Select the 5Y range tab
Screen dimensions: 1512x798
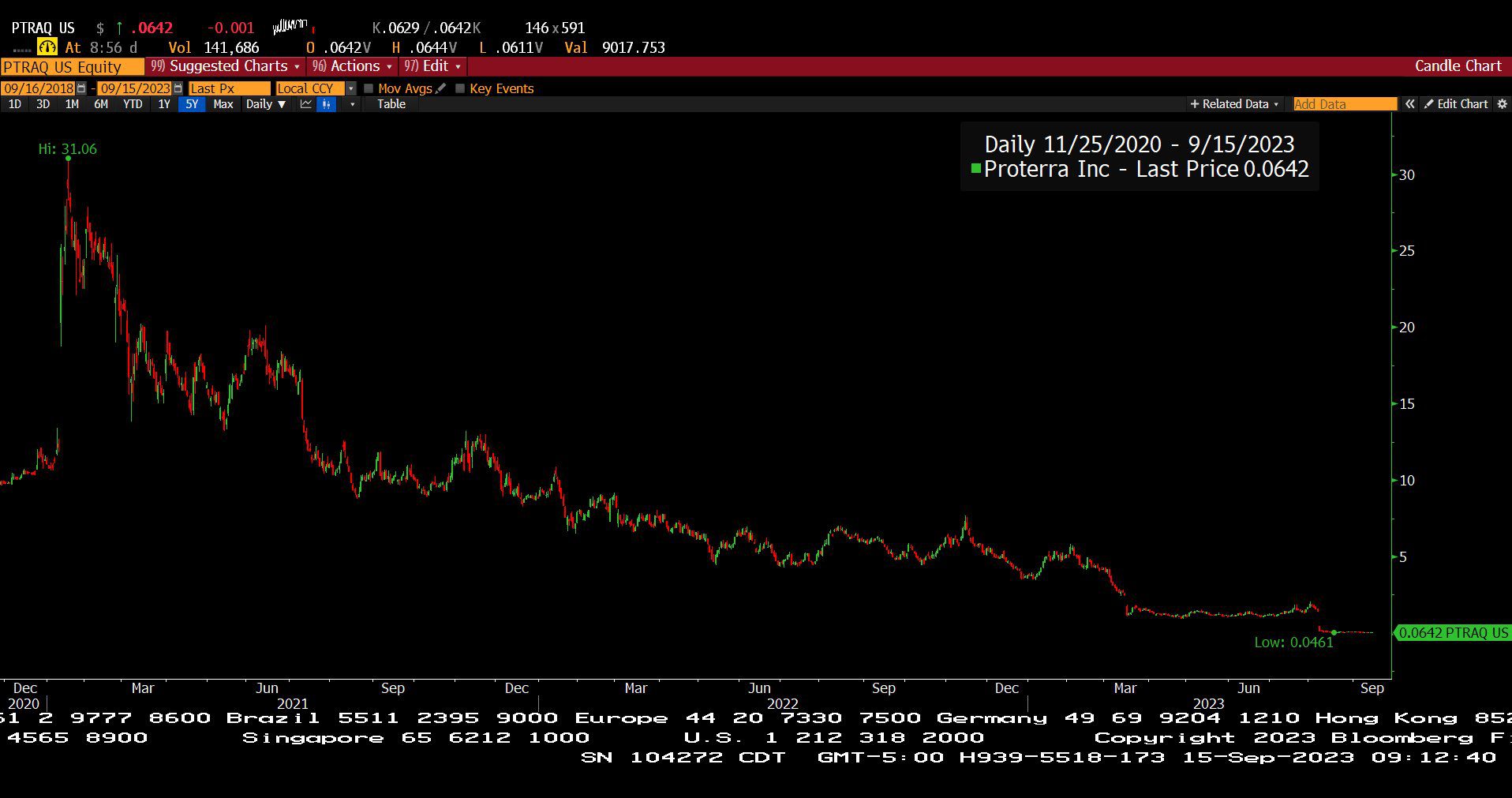[192, 104]
